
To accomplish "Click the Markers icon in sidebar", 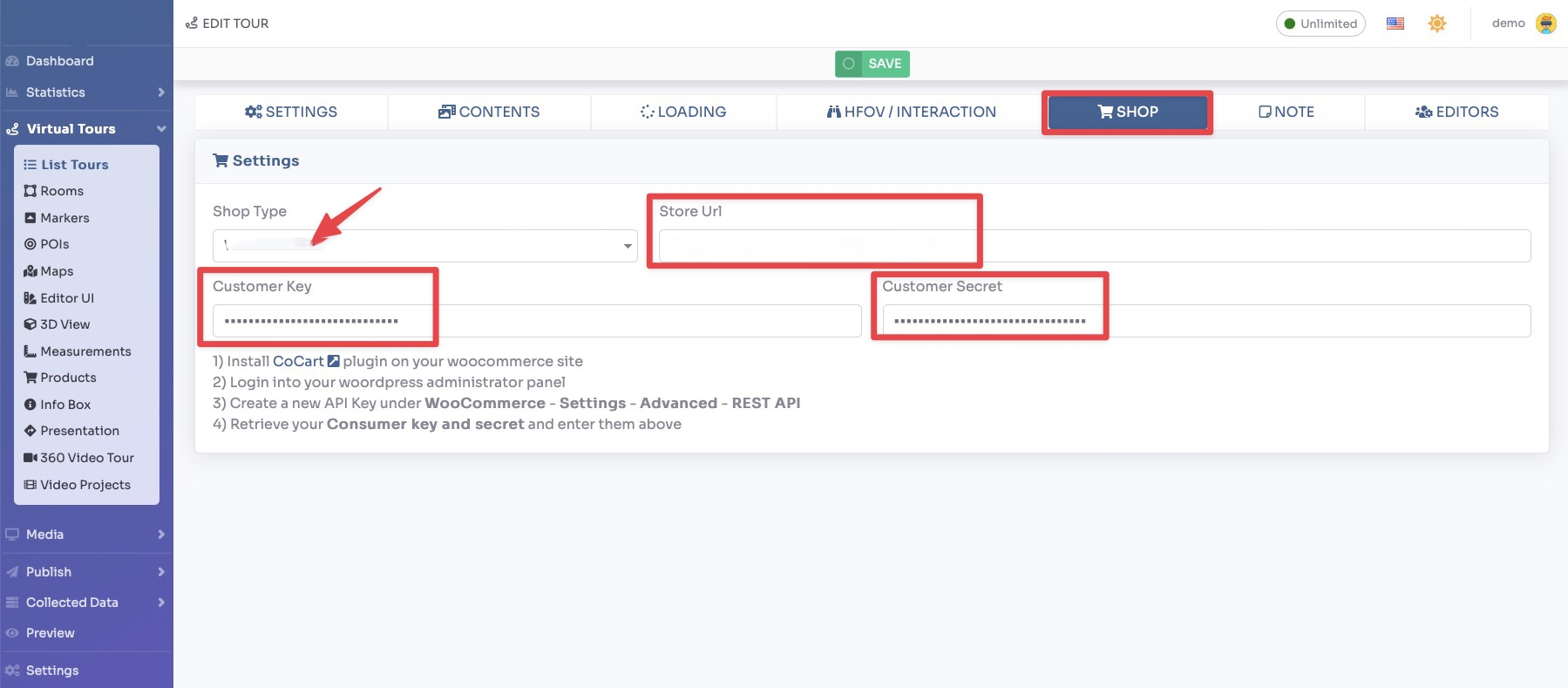I will point(31,218).
